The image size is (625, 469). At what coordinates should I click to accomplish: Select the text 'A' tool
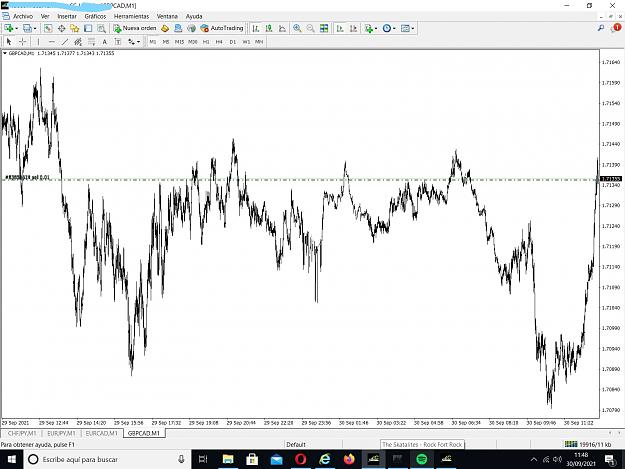(x=104, y=41)
